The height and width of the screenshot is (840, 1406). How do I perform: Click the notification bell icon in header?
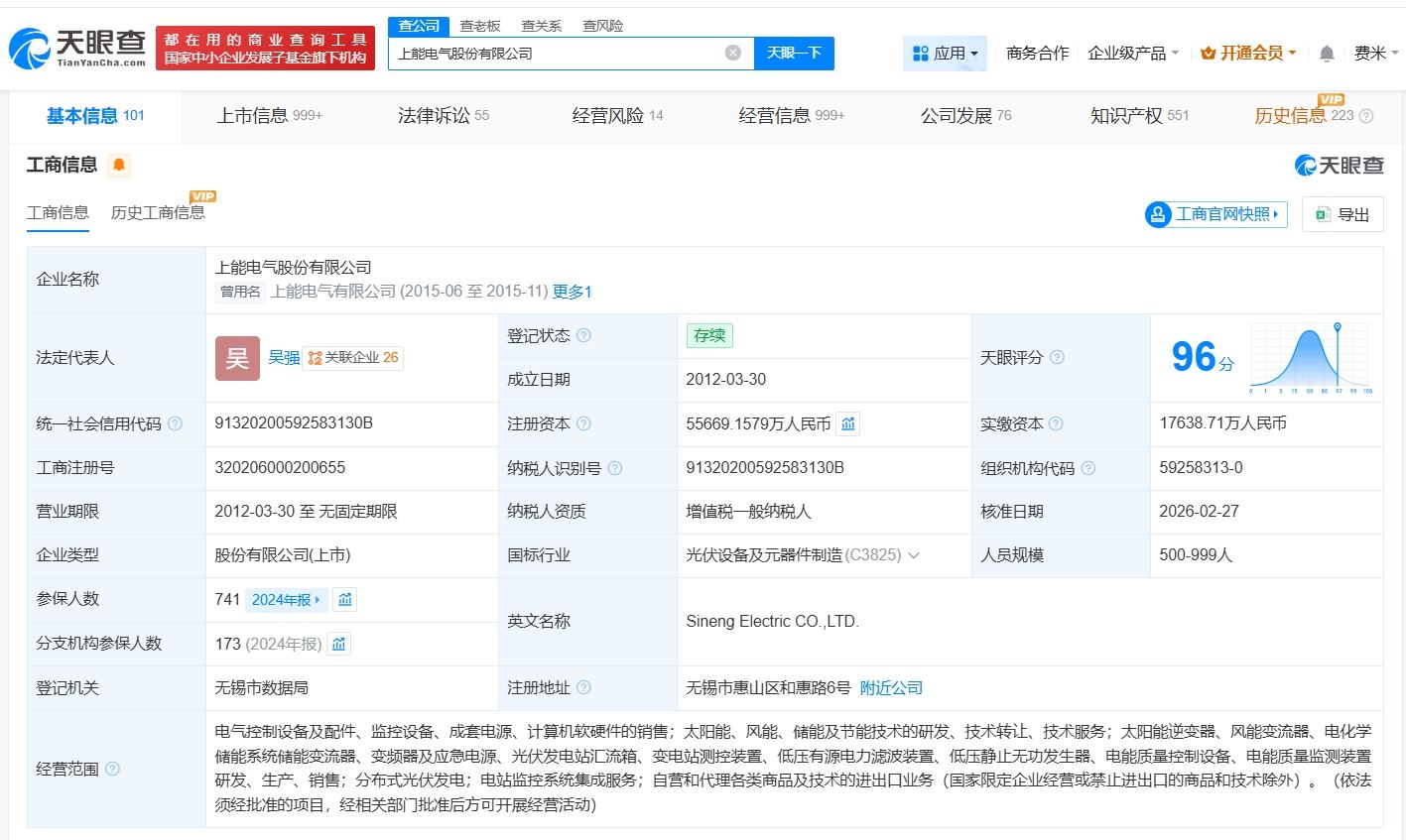pyautogui.click(x=1327, y=54)
